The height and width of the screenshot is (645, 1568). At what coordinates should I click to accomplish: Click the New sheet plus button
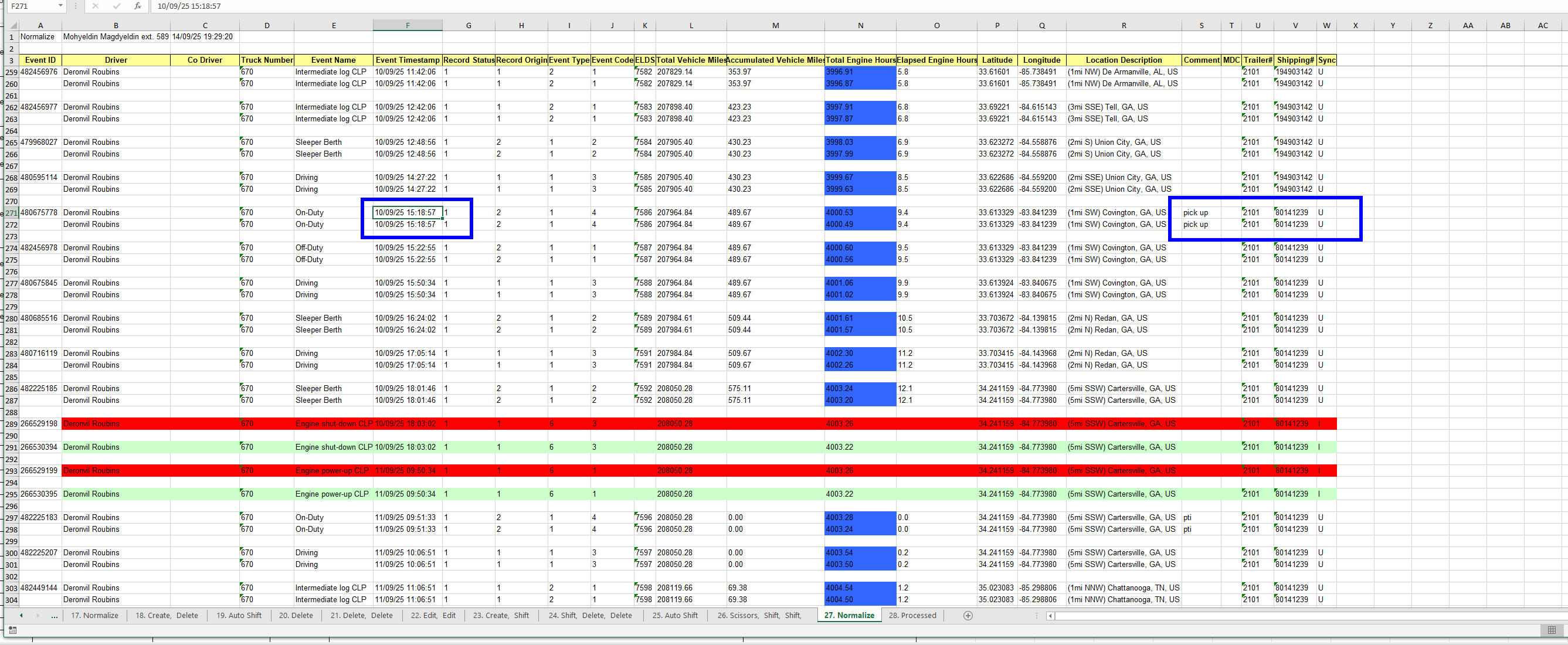click(968, 615)
